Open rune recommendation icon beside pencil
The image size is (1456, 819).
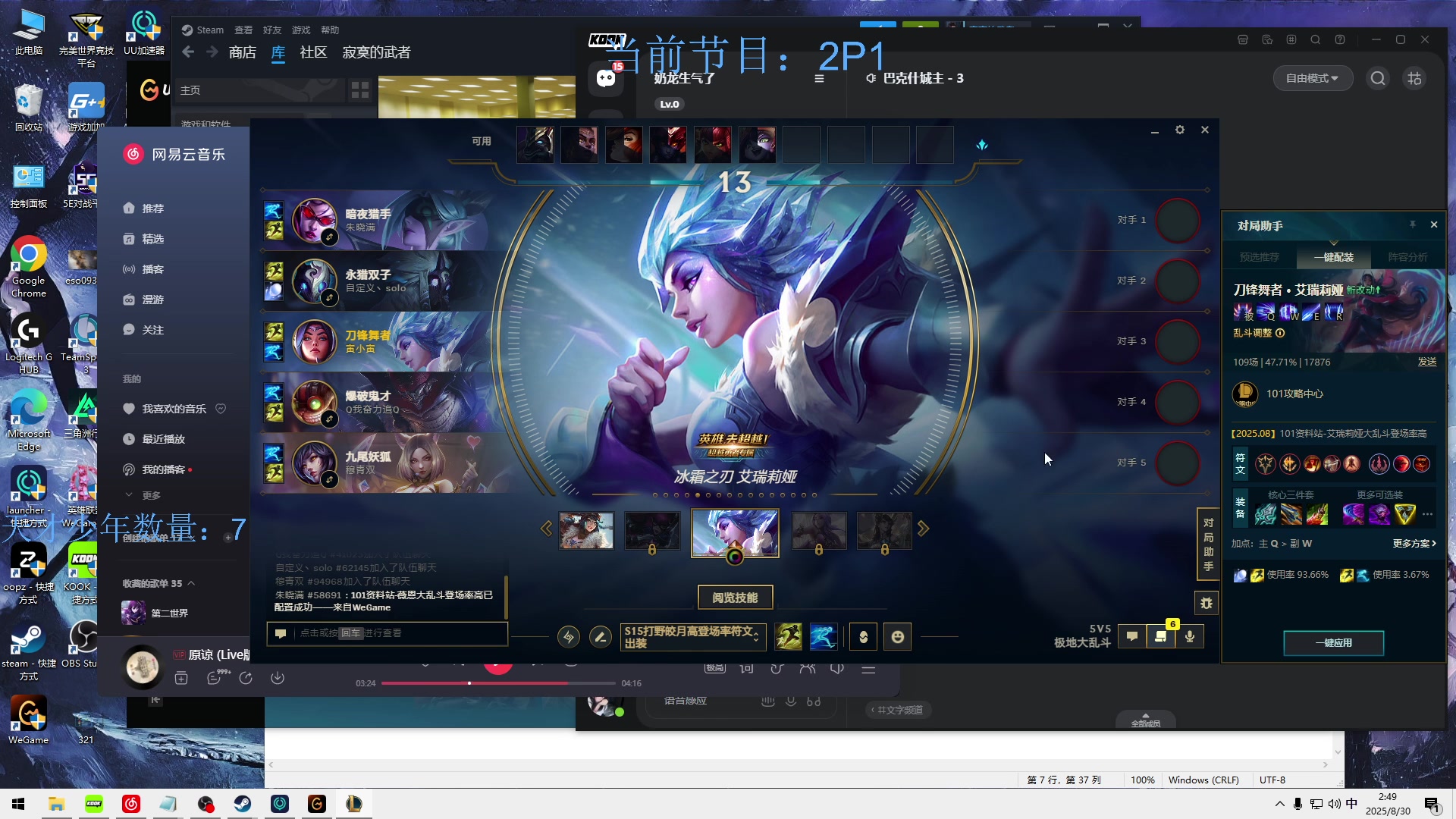coord(569,637)
